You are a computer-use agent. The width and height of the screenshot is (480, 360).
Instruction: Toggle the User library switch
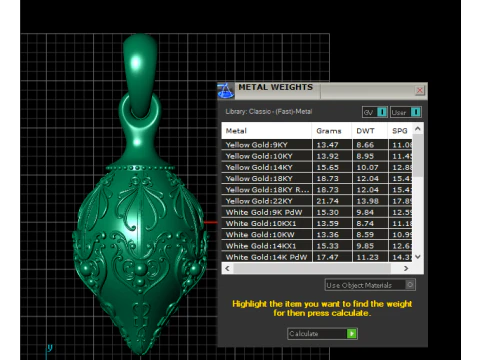tap(406, 112)
